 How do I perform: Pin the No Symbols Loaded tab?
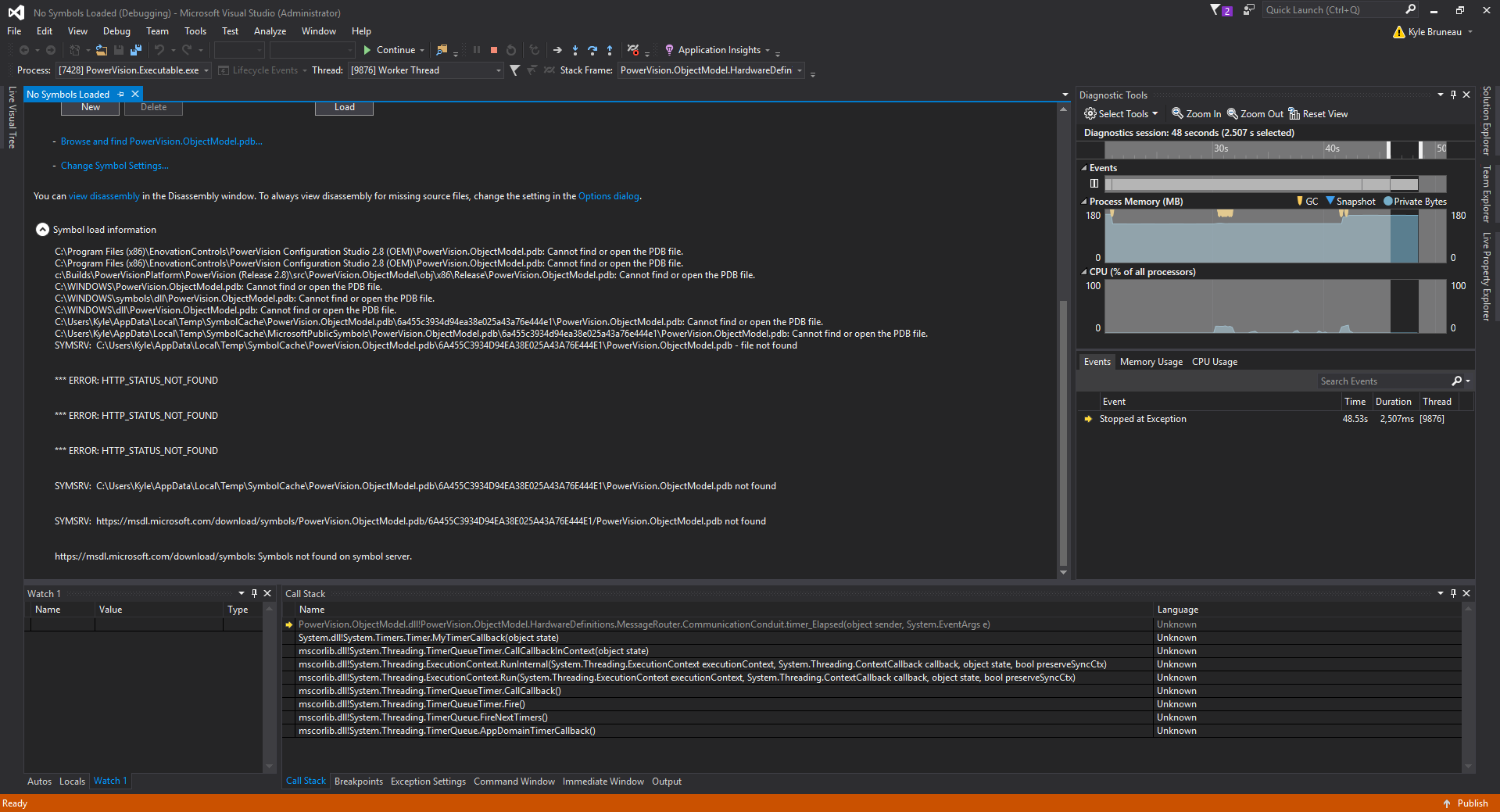tap(120, 95)
